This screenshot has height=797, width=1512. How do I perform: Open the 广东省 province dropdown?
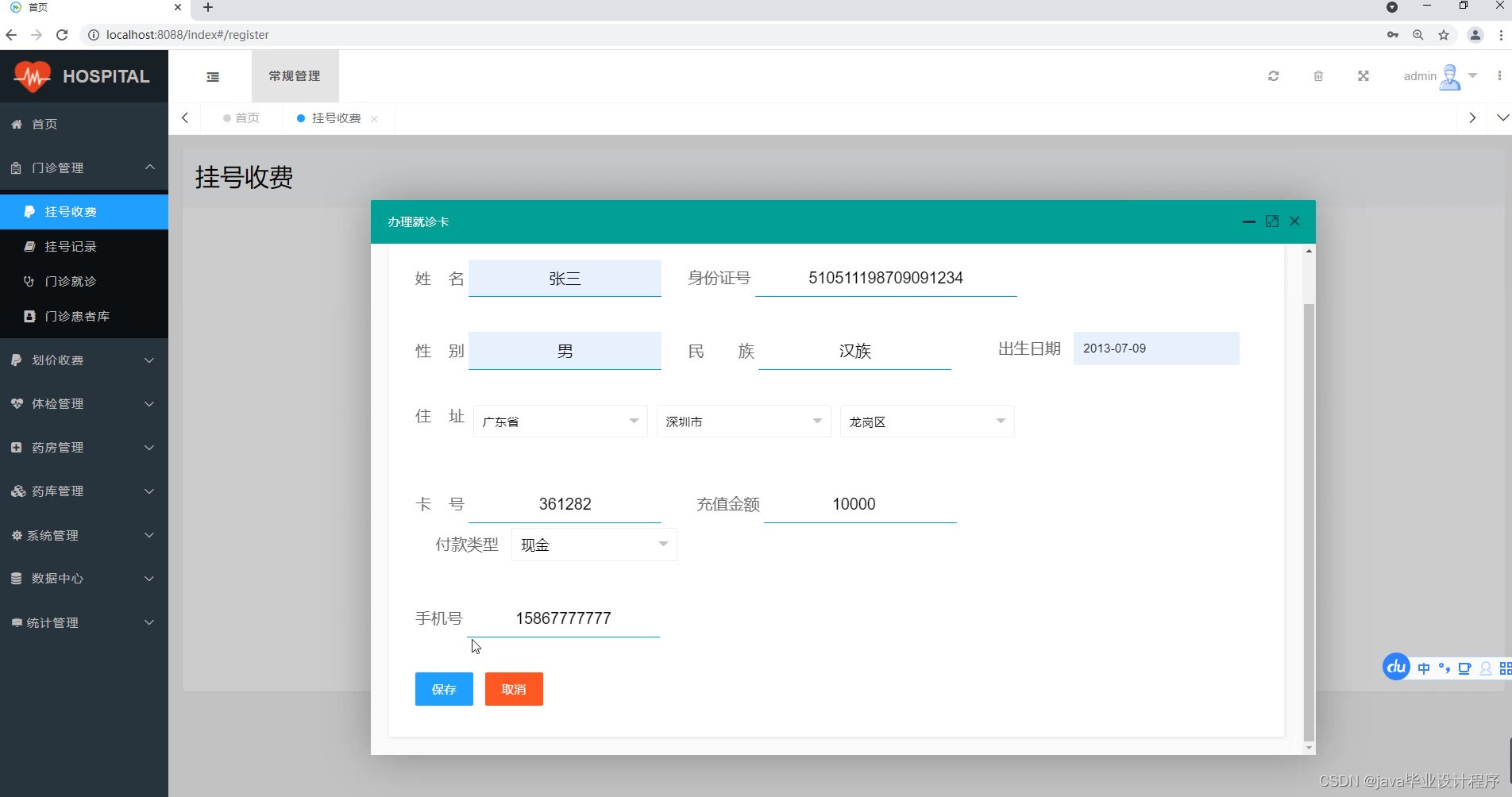click(560, 422)
